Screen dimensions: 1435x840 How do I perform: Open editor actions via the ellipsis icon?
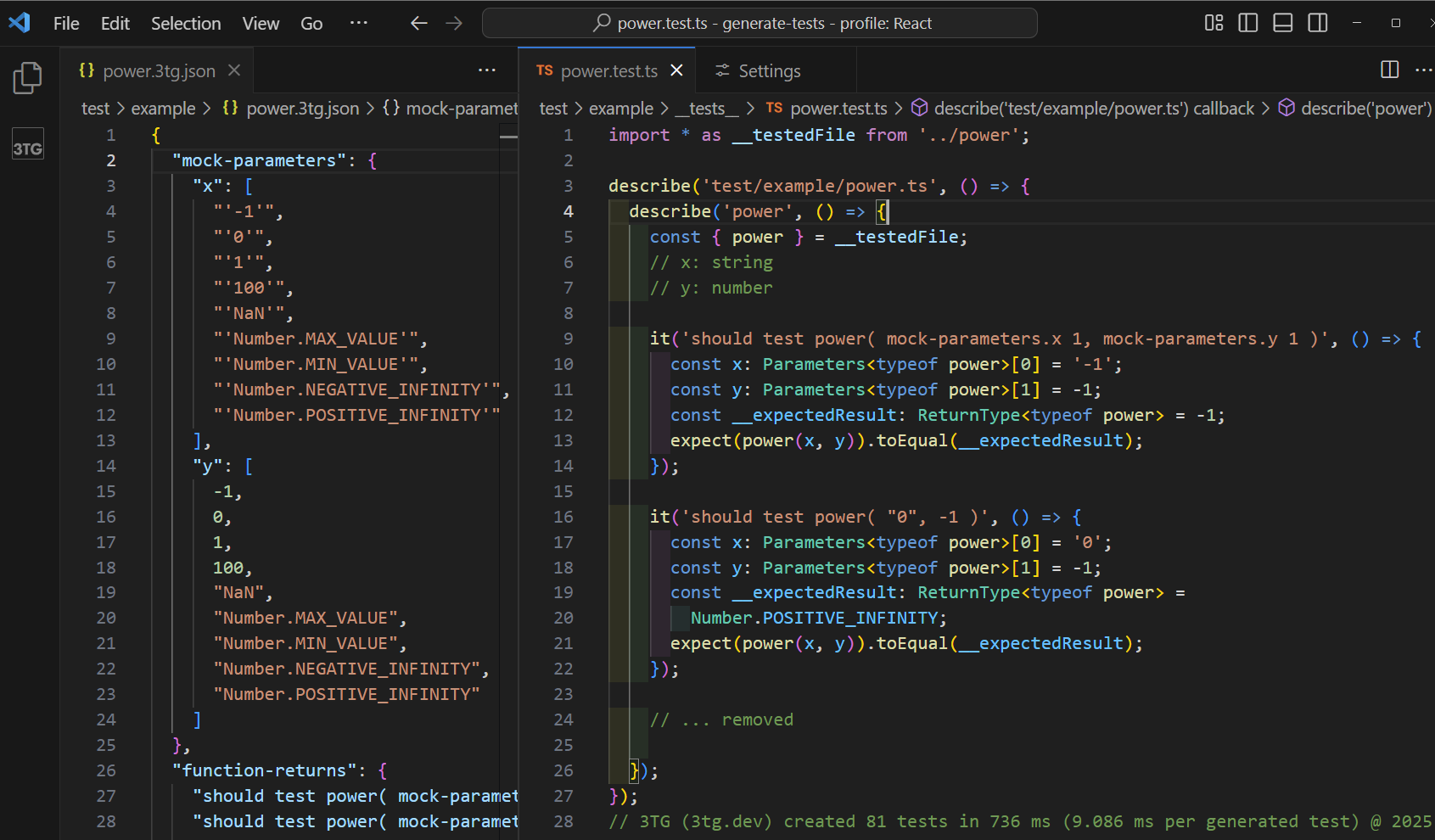tap(1424, 70)
